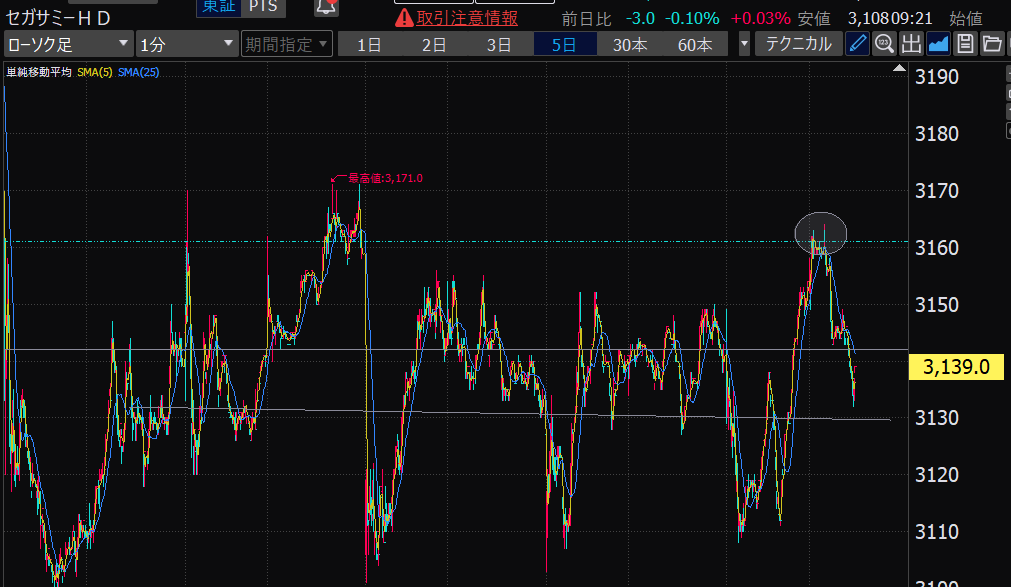The width and height of the screenshot is (1011, 587).
Task: Click the 出 volume display icon
Action: coord(911,43)
